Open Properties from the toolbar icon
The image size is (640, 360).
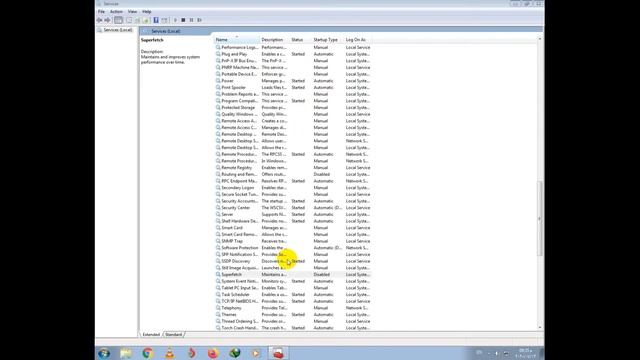click(129, 20)
